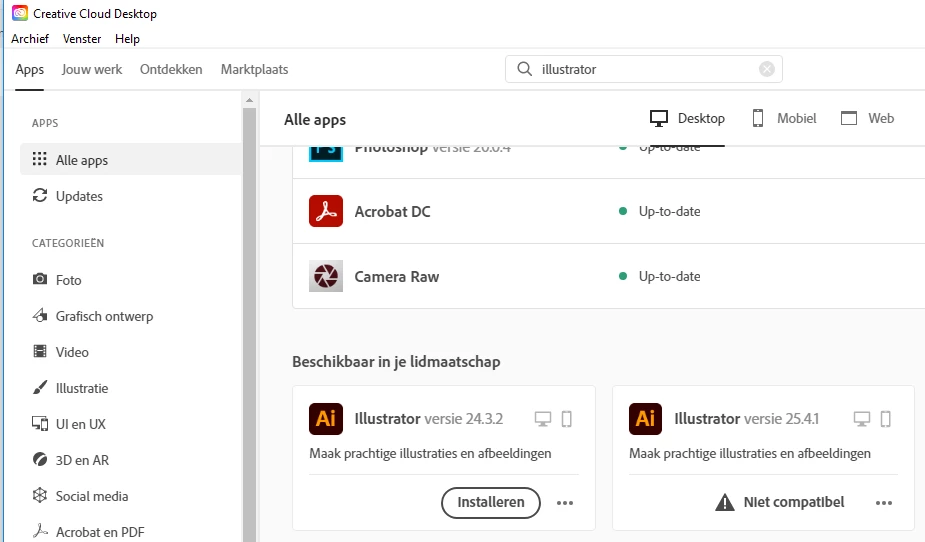Click the Video filmstrip icon
925x542 pixels.
click(x=40, y=352)
